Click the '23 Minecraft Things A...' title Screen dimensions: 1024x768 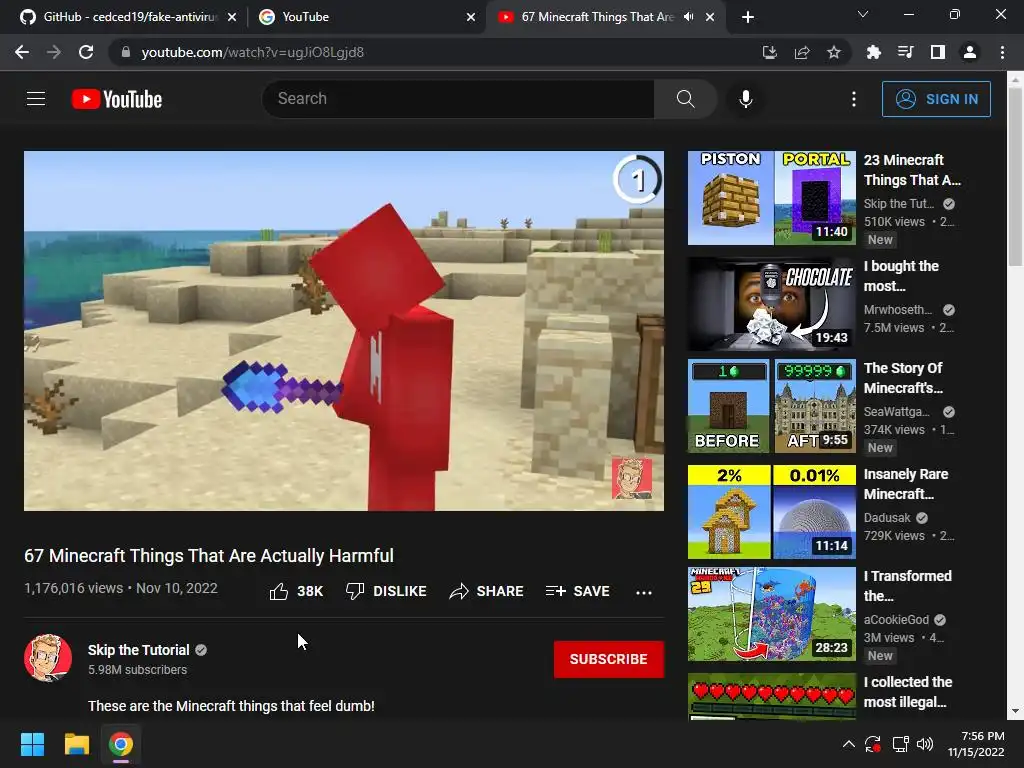coord(912,170)
